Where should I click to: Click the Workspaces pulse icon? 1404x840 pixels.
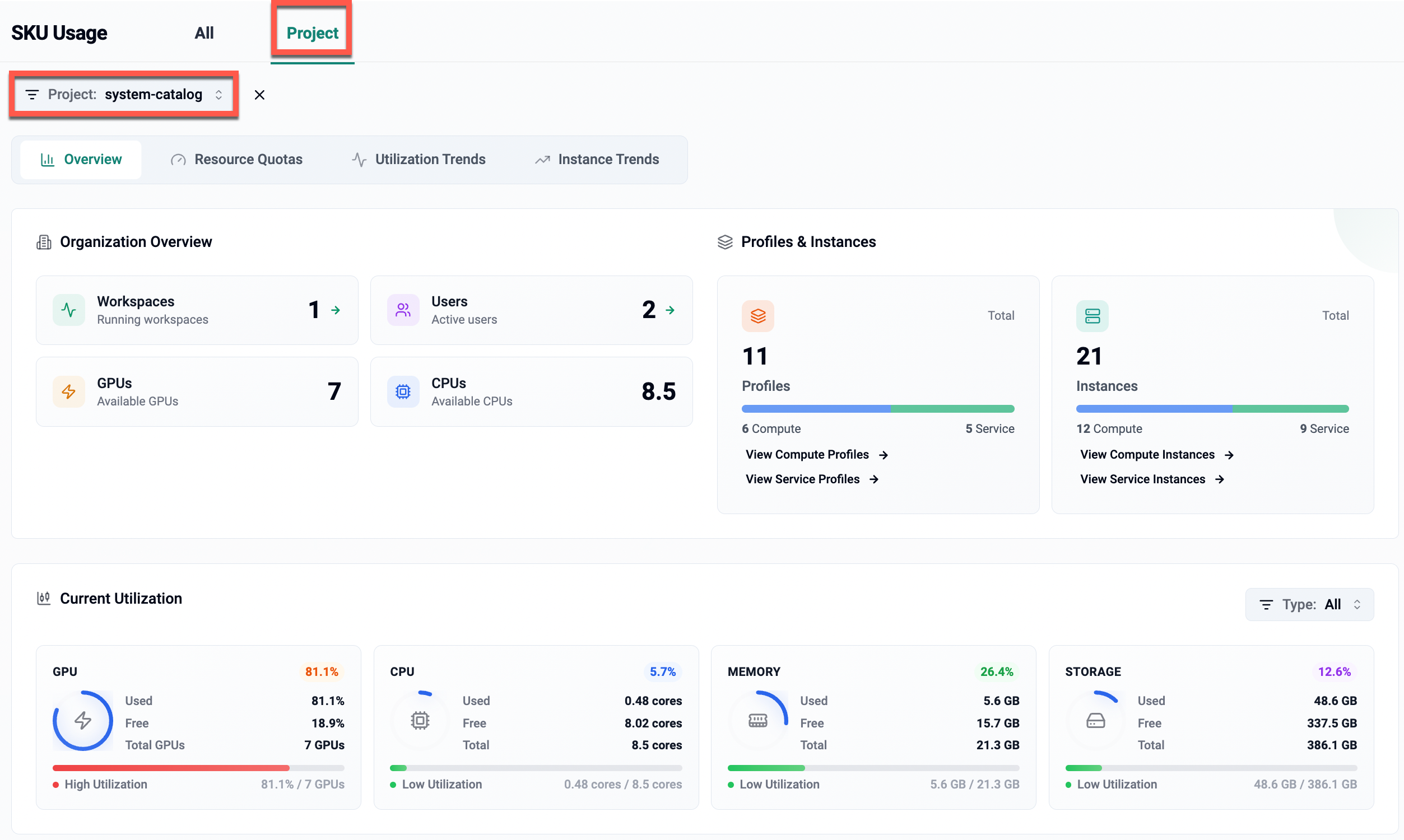coord(68,310)
